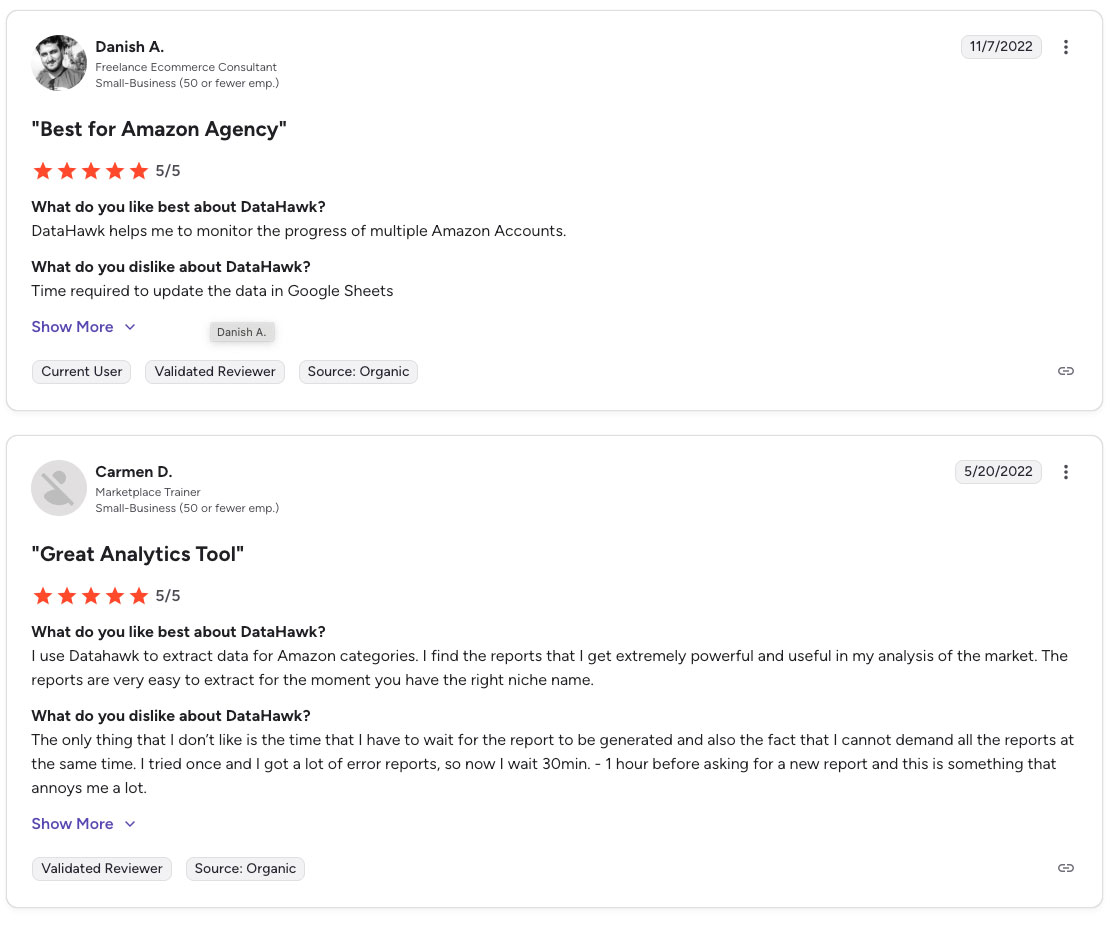Expand Show More on Carmen D.'s review
Image resolution: width=1110 pixels, height=926 pixels.
coord(72,824)
